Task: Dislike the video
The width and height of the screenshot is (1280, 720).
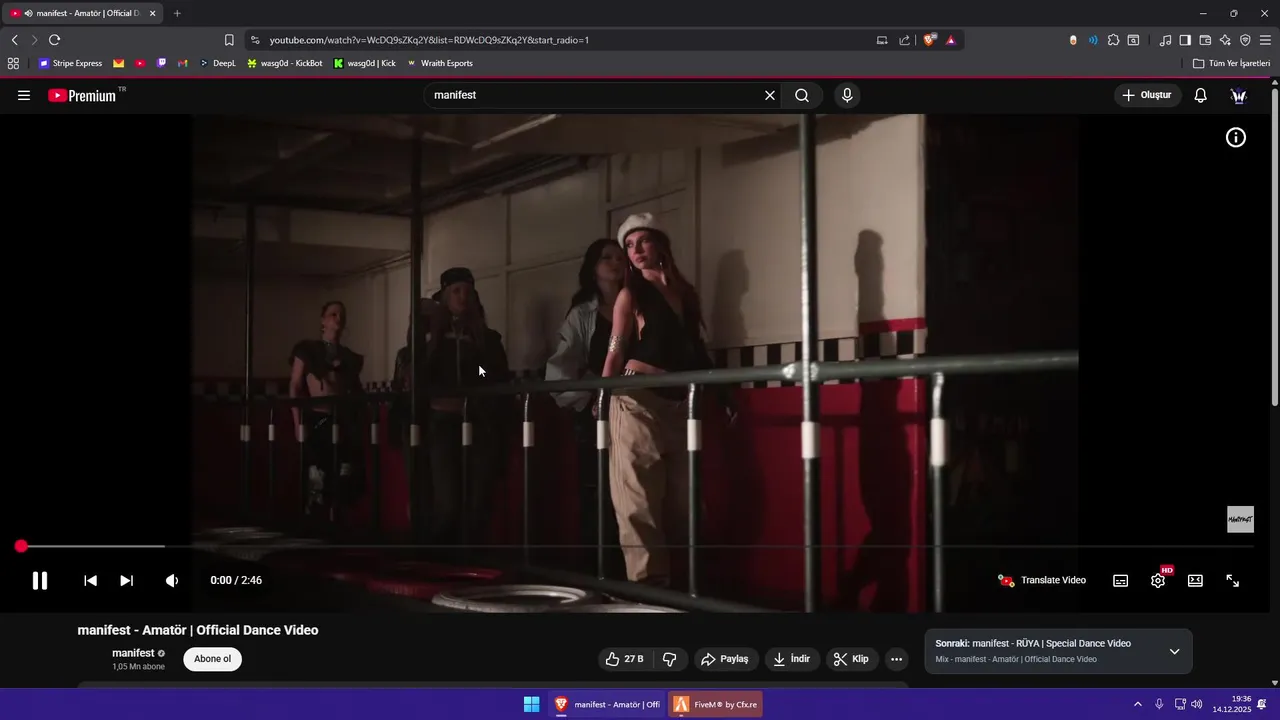Action: pos(670,659)
